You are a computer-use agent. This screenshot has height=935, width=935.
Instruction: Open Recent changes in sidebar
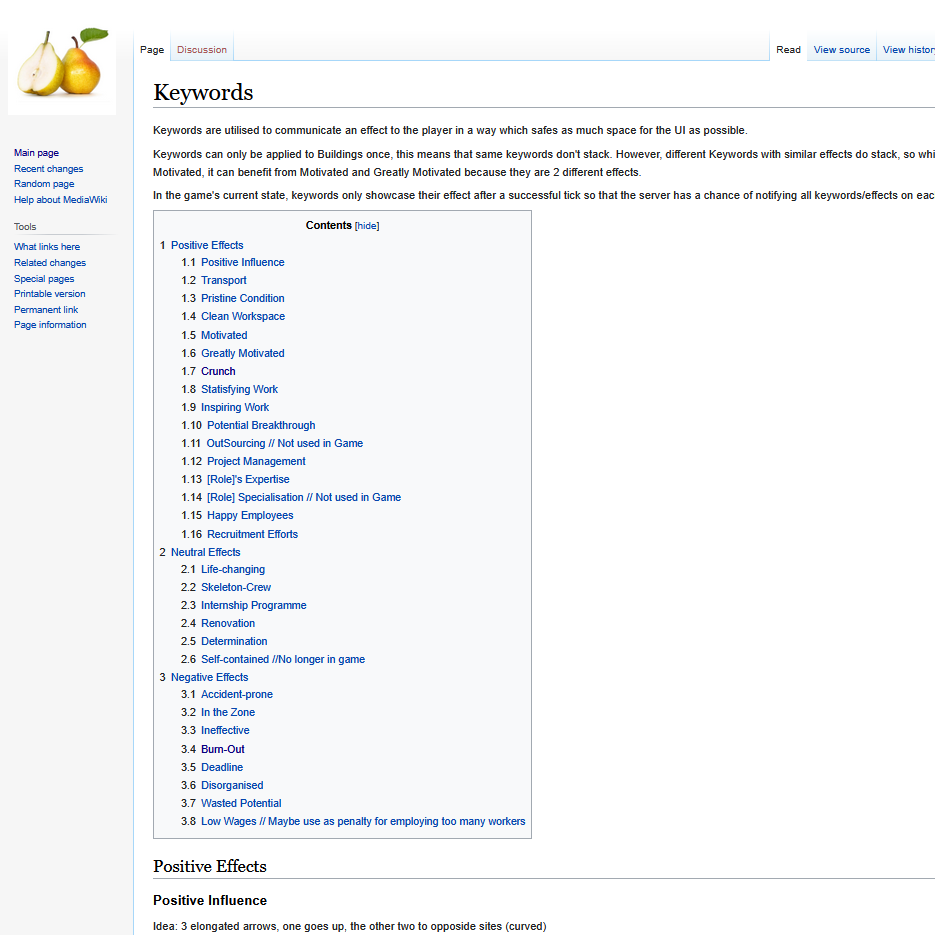coord(48,169)
